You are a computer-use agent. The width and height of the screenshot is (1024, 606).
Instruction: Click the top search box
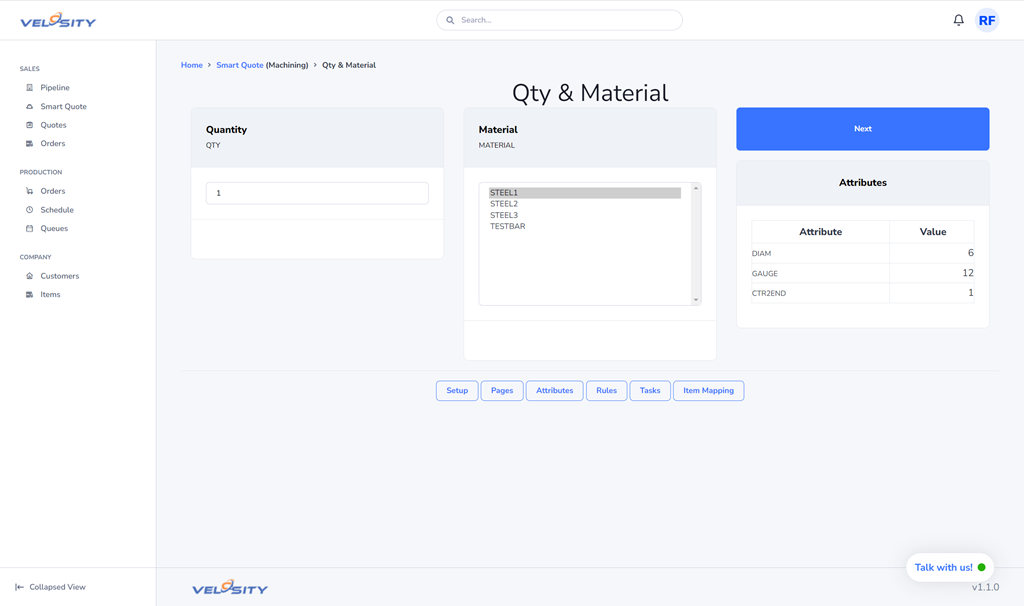click(x=560, y=20)
